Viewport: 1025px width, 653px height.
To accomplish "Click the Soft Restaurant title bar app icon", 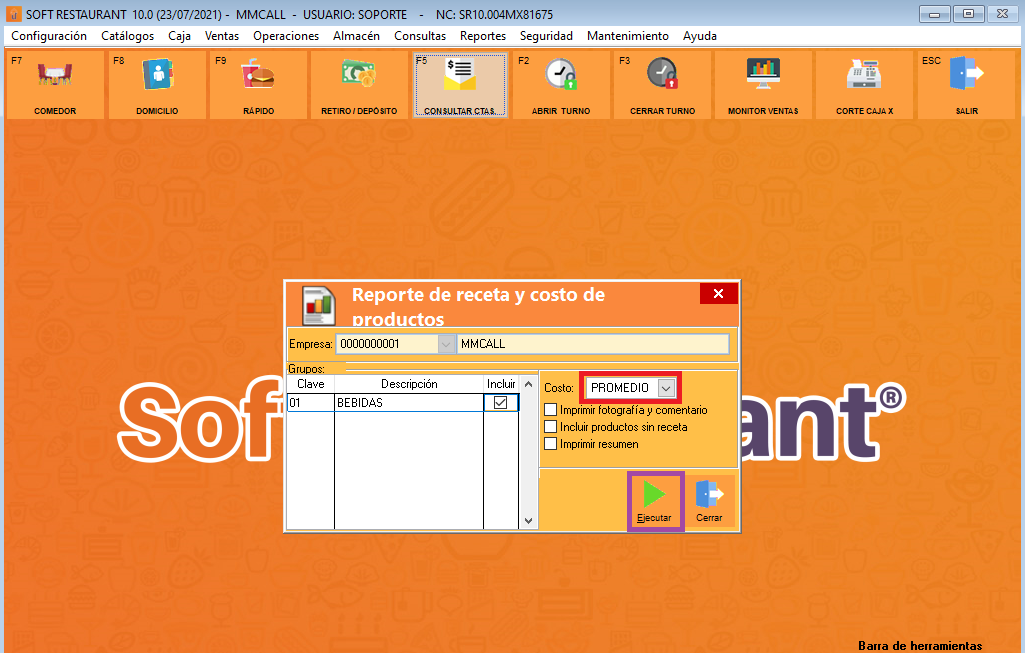I will pyautogui.click(x=14, y=14).
